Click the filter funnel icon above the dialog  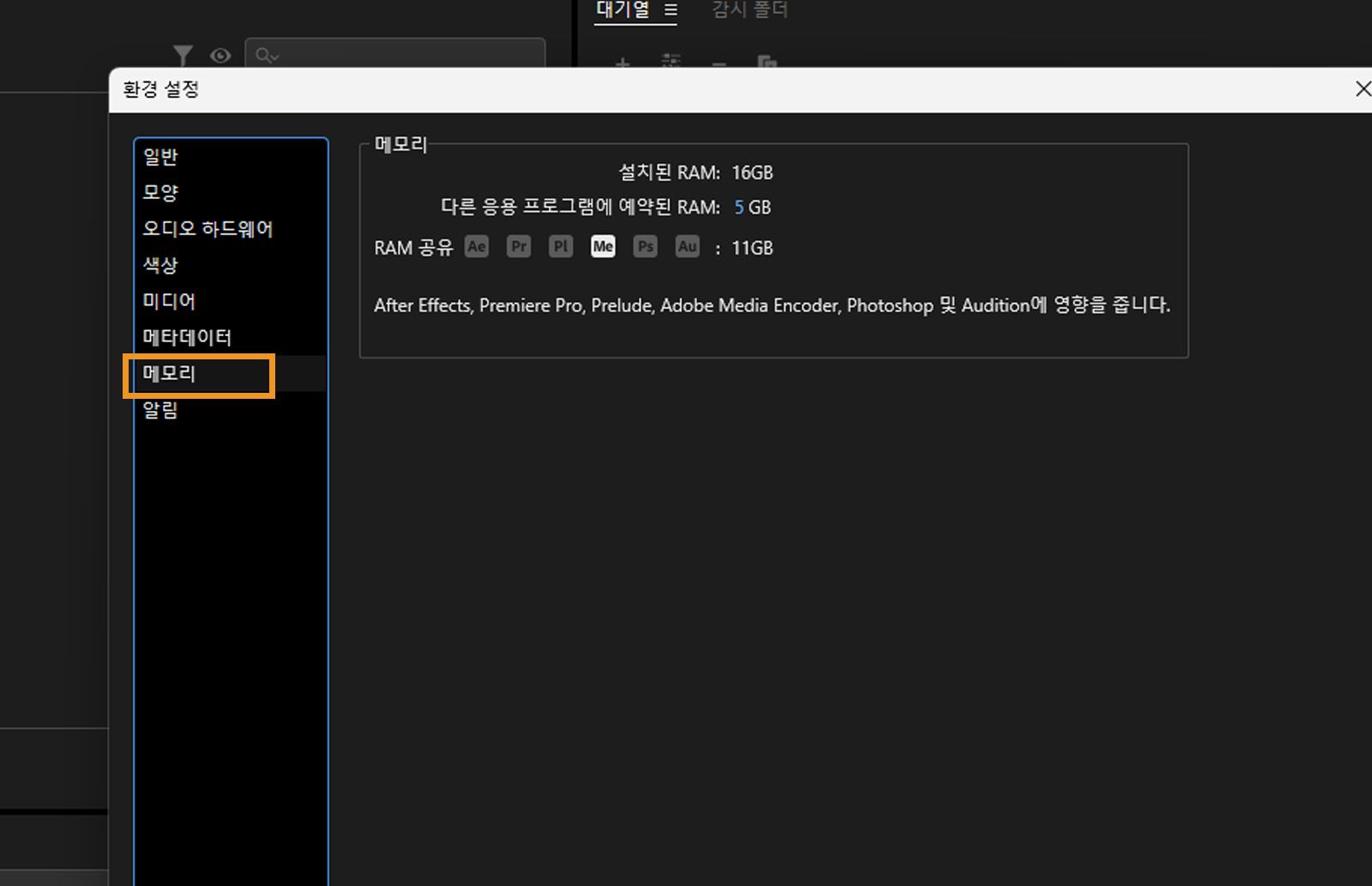click(183, 55)
